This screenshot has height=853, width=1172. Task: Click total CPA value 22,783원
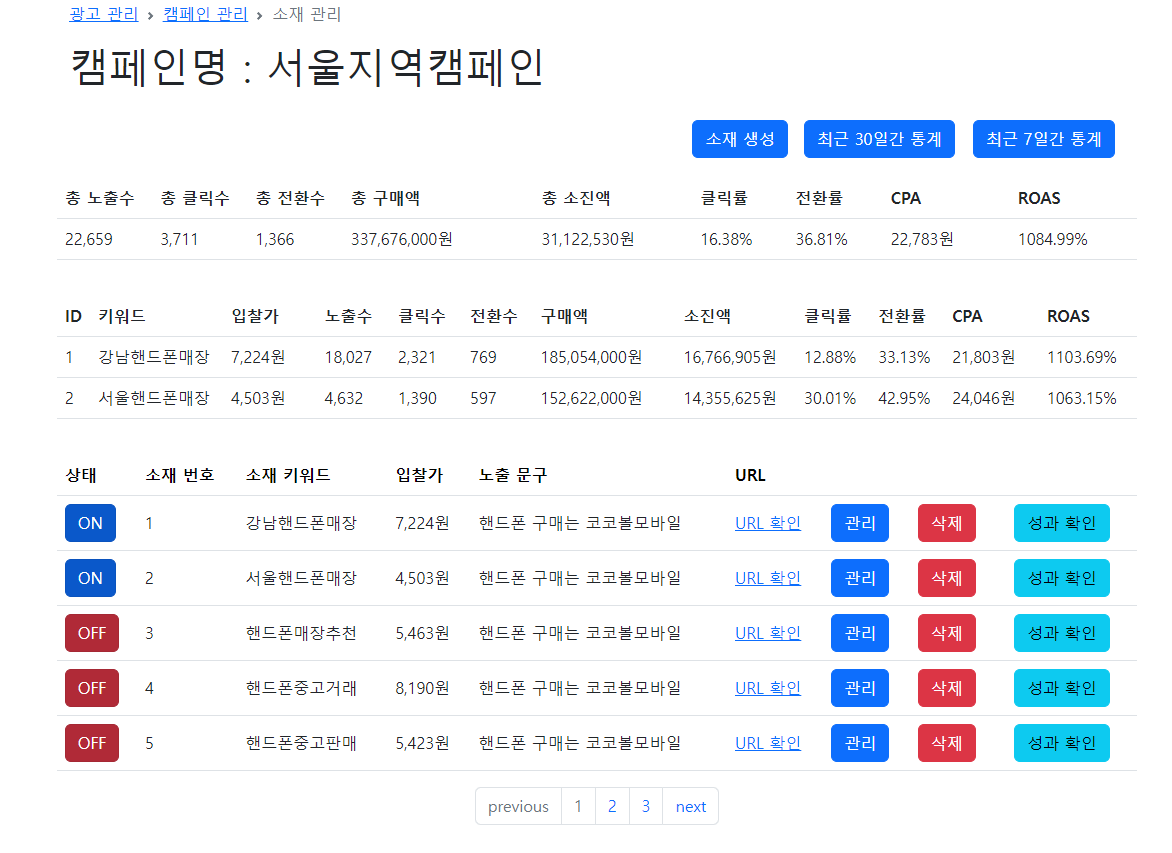tap(922, 239)
